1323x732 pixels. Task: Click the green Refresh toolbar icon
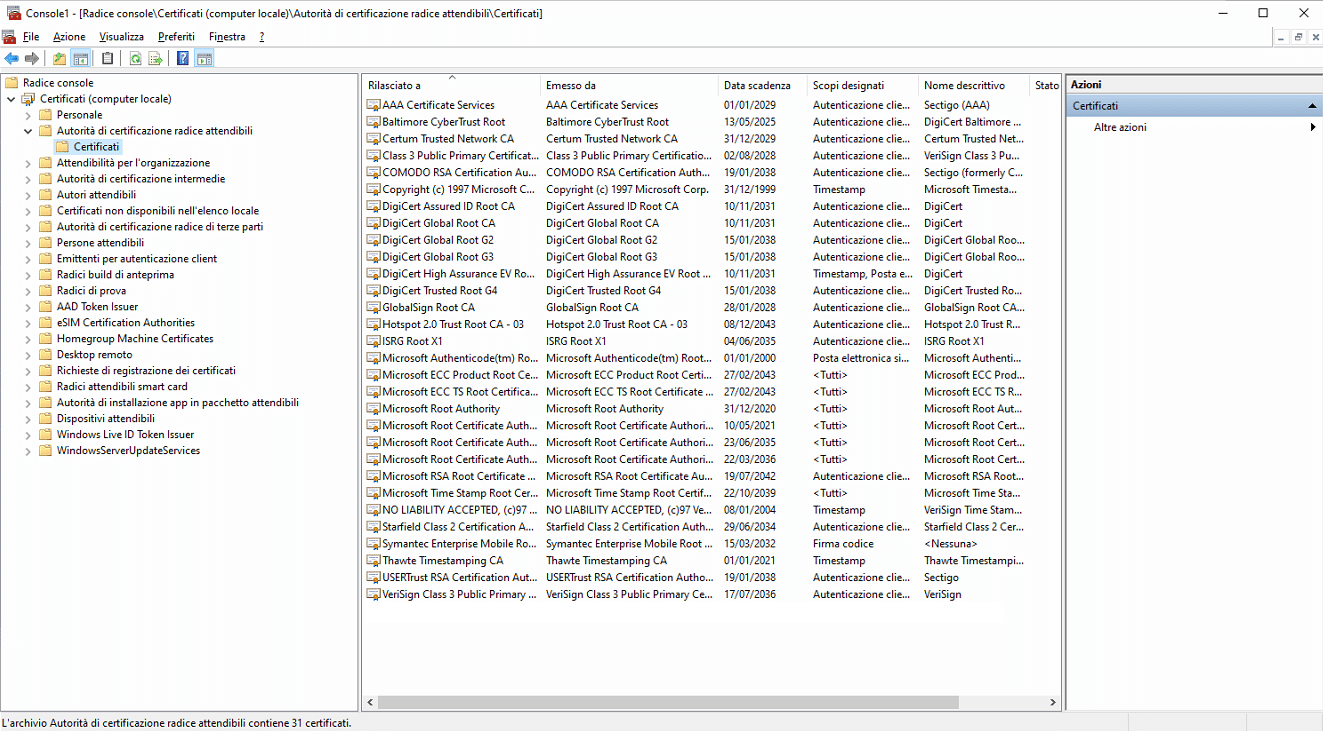135,59
